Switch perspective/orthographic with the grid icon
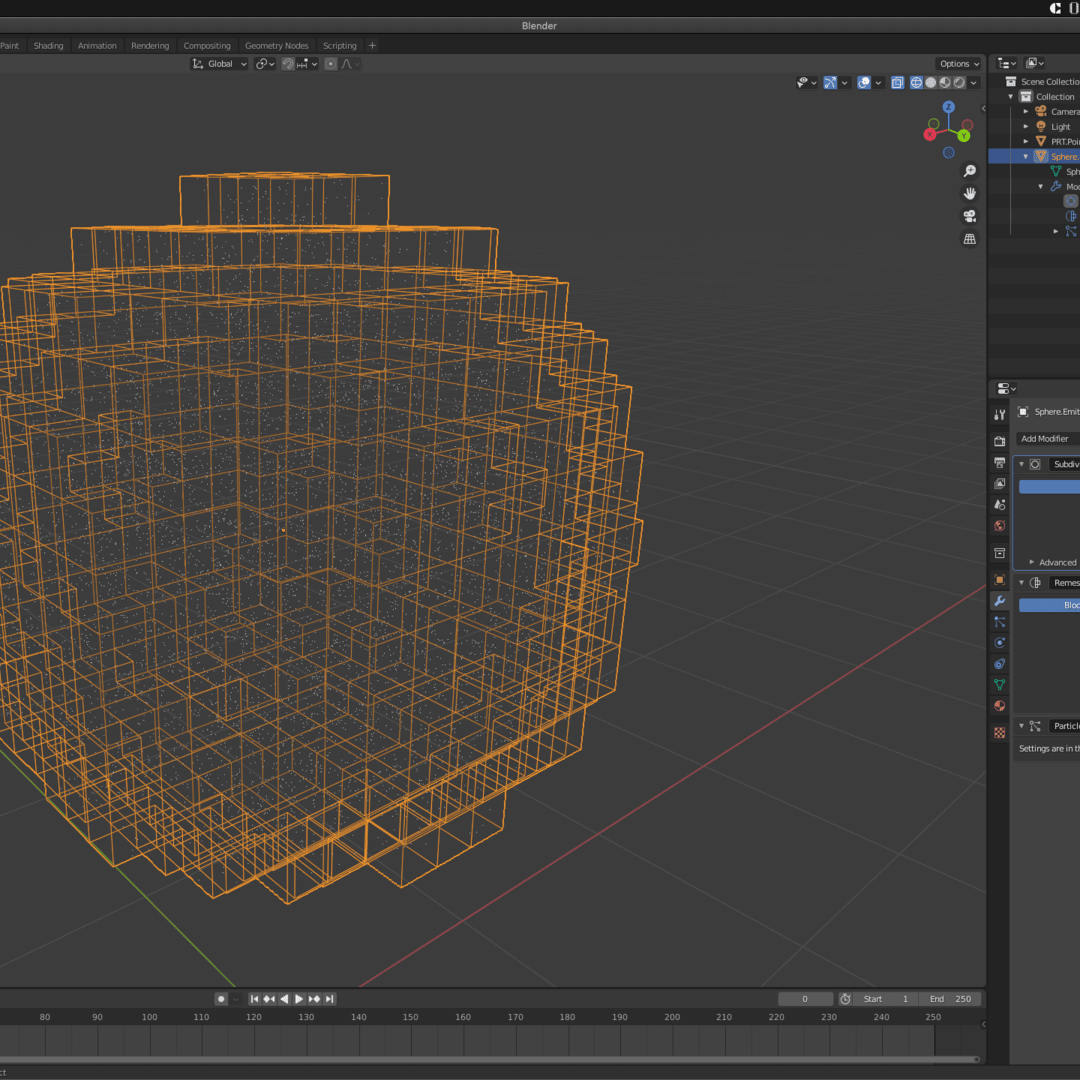 [969, 239]
